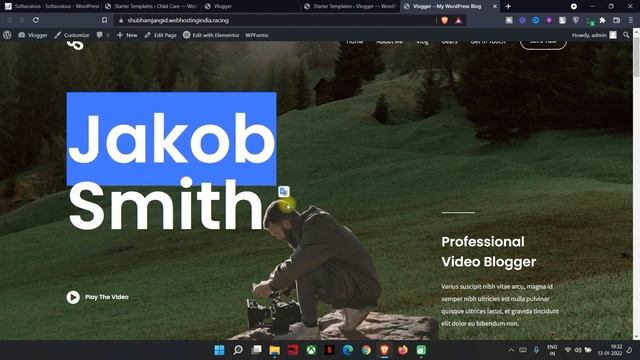Open the Xbox app from taskbar
Image resolution: width=640 pixels, height=360 pixels.
(311, 350)
